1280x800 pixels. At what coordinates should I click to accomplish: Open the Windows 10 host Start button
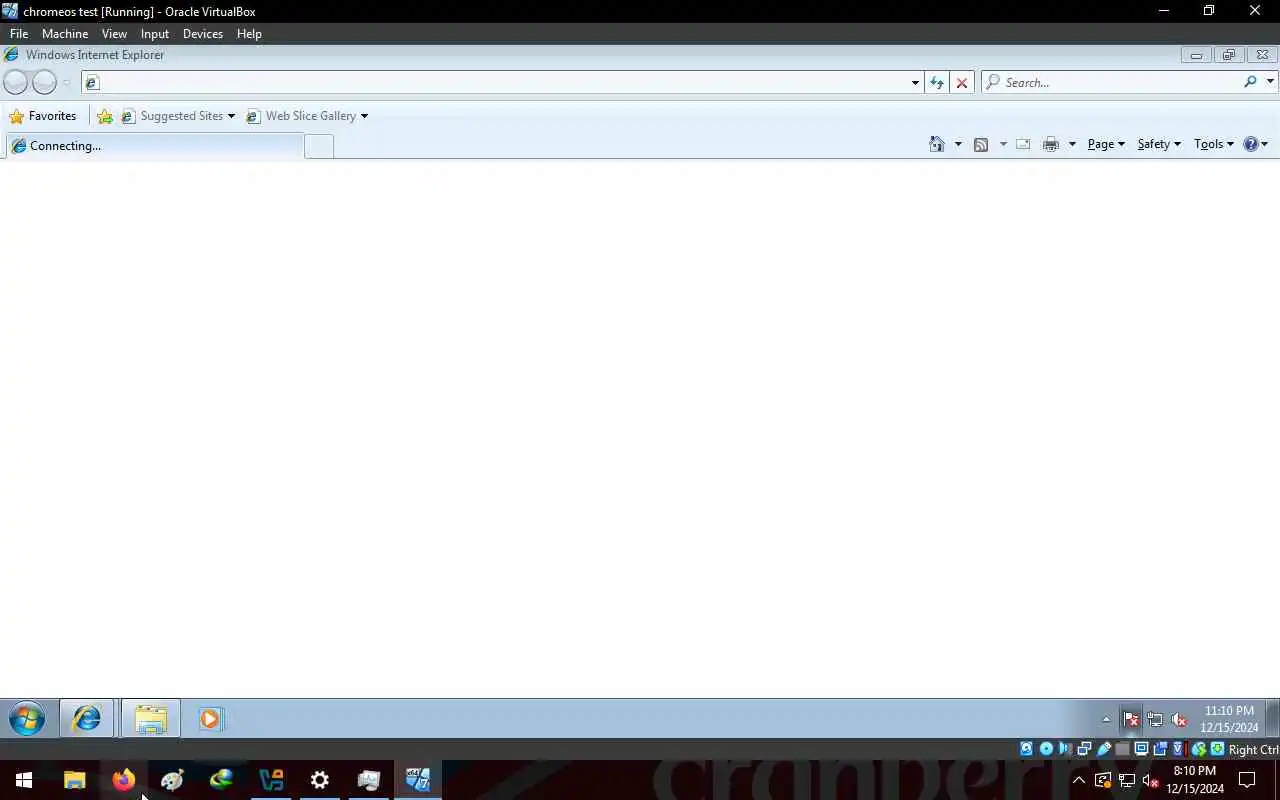coord(24,780)
